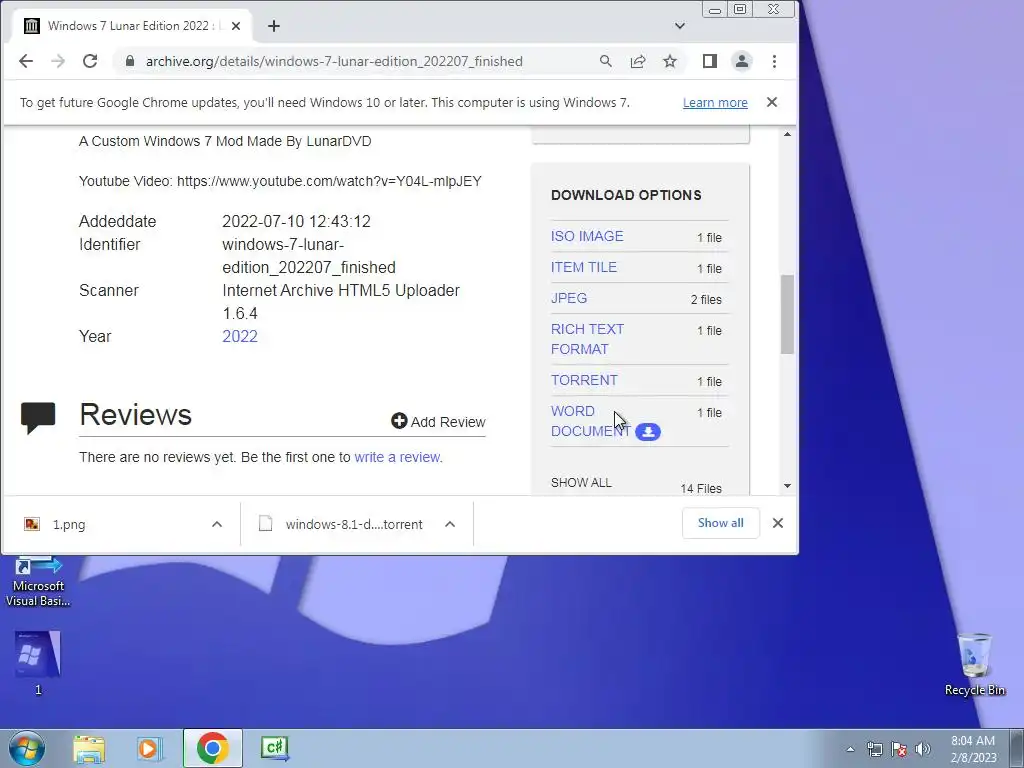Click the network tray icon

(874, 749)
